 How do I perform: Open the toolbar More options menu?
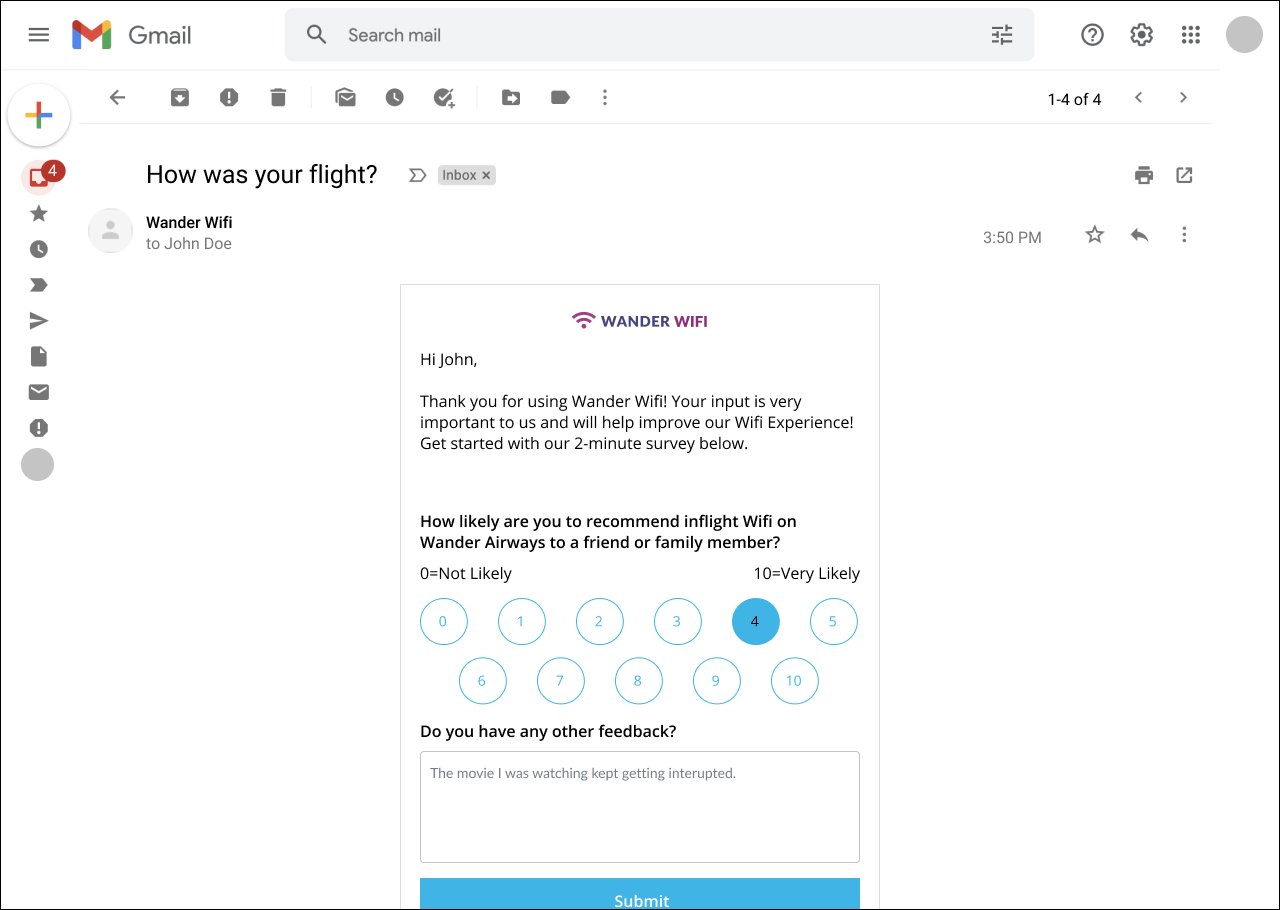604,97
